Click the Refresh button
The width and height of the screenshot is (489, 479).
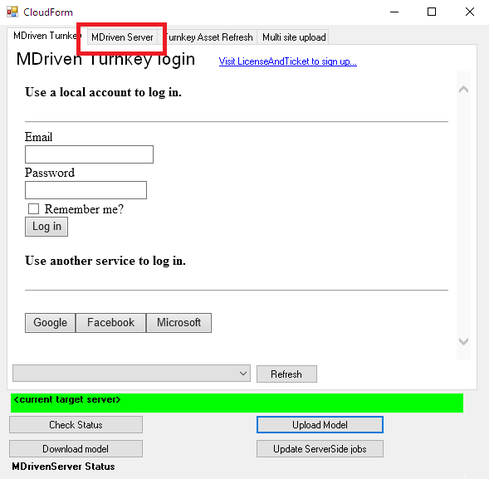286,374
